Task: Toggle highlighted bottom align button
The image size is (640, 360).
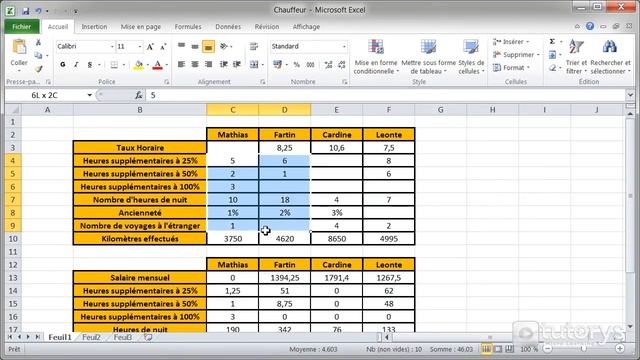Action: pos(208,47)
